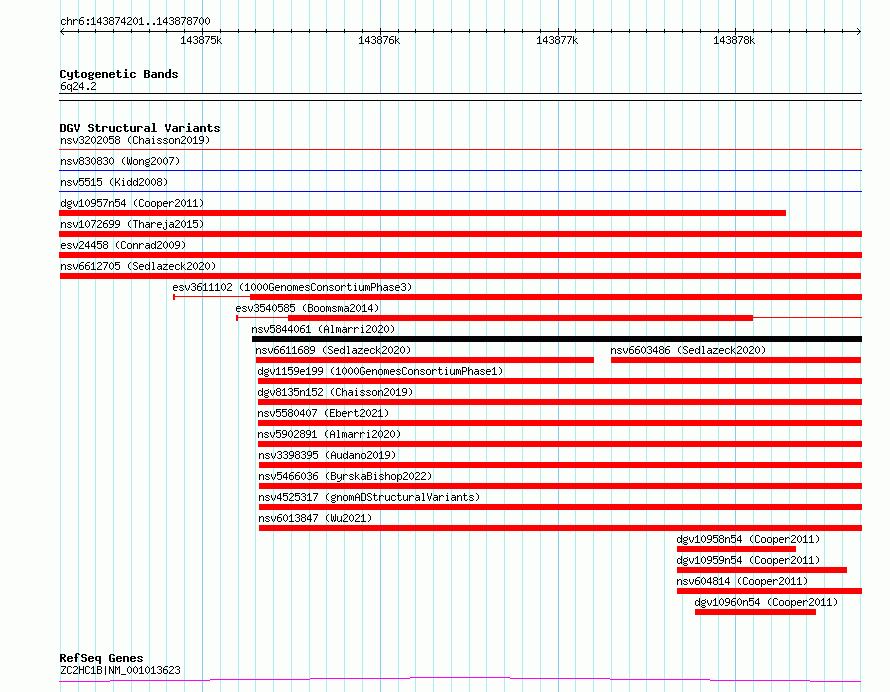890x692 pixels.
Task: Select nsv5466036 (ByrskaBishop2022) label
Action: coord(345,476)
